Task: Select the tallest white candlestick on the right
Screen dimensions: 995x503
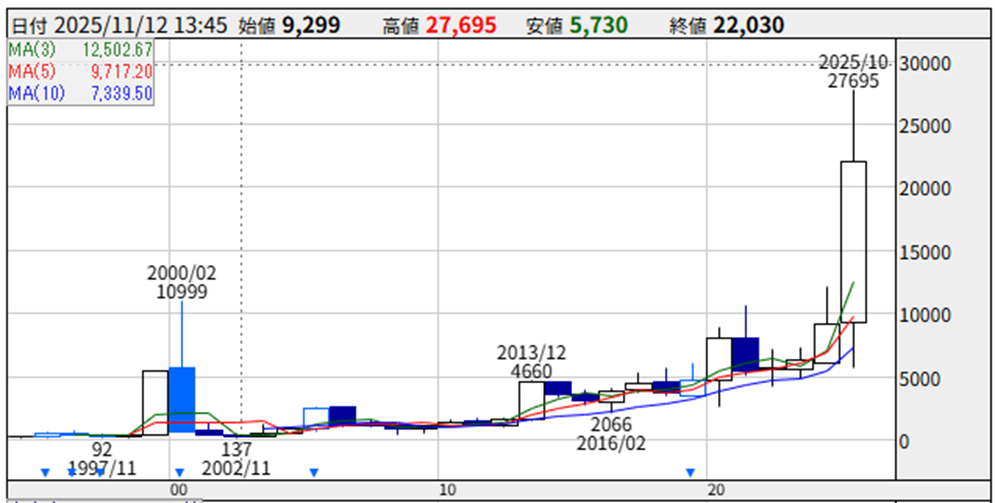Action: 853,241
